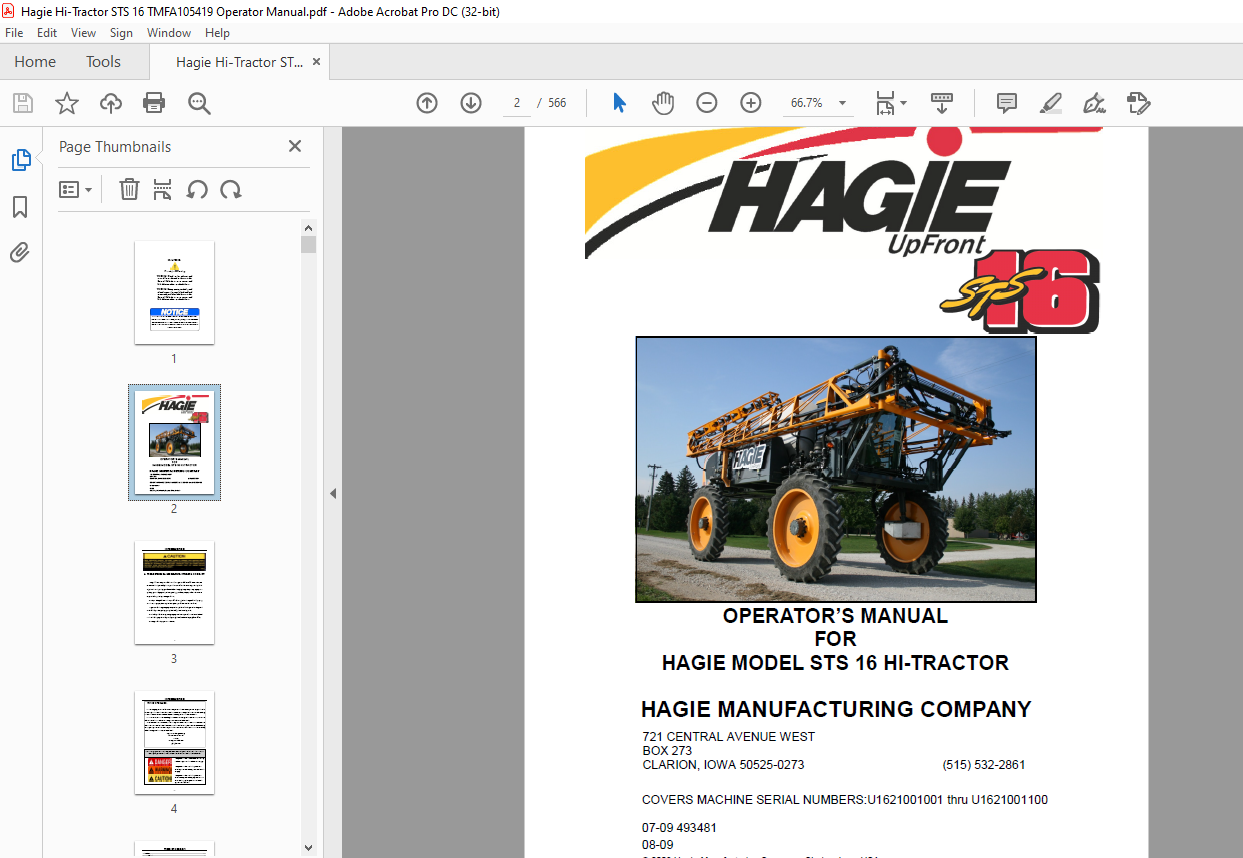Image resolution: width=1243 pixels, height=858 pixels.
Task: Click the text CLARION, IOWA 50525-0273
Action: pyautogui.click(x=723, y=765)
